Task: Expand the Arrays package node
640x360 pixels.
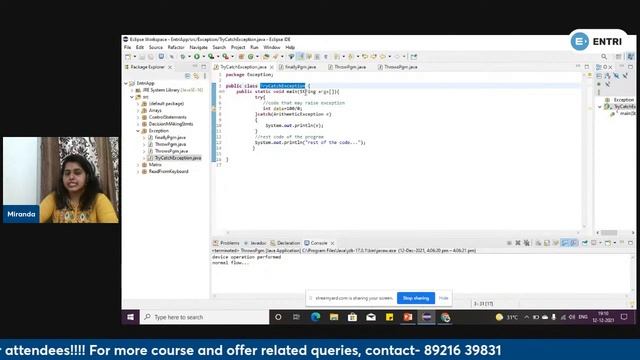Action: click(x=138, y=111)
